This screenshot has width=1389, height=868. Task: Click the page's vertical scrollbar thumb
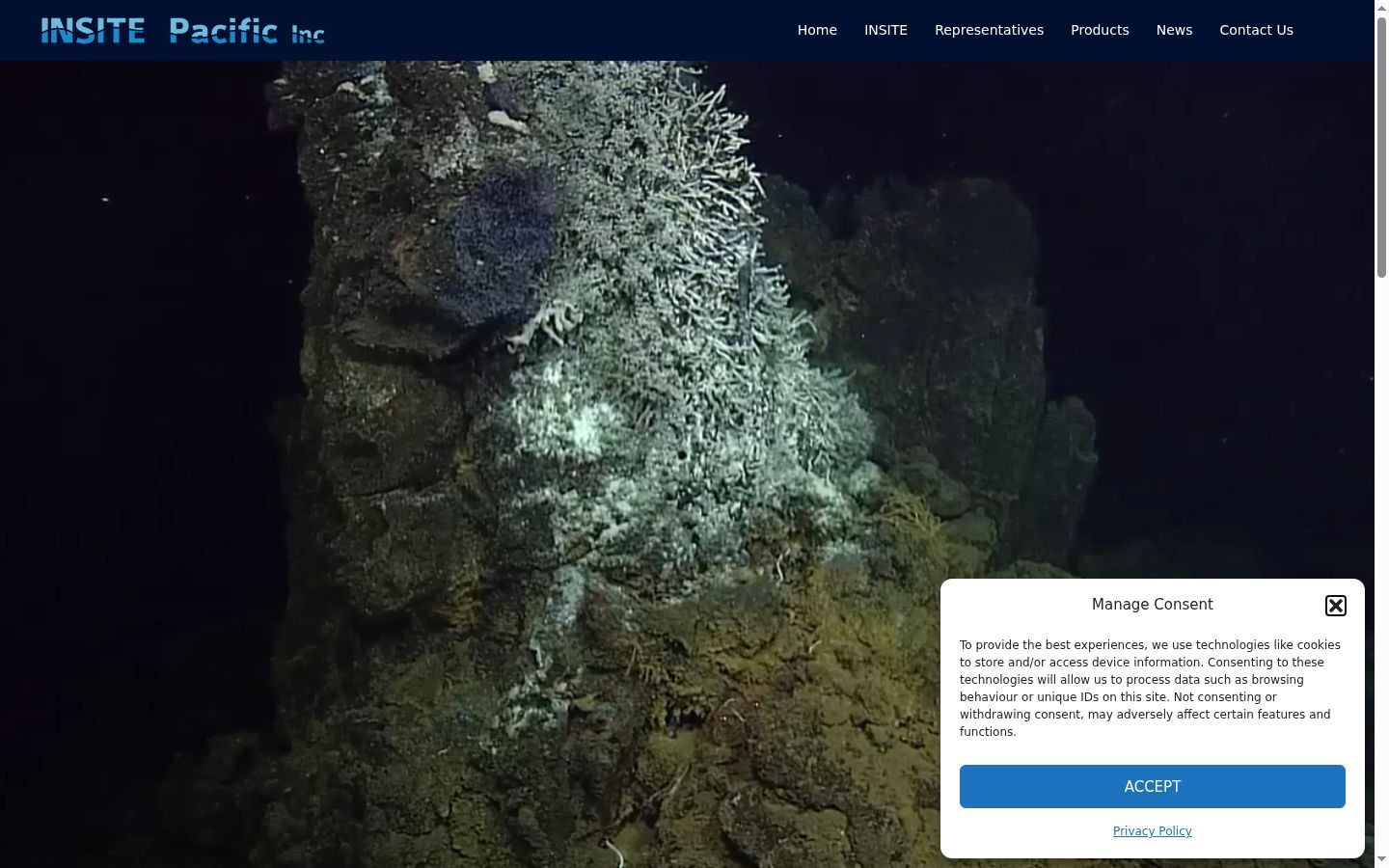pyautogui.click(x=1381, y=147)
